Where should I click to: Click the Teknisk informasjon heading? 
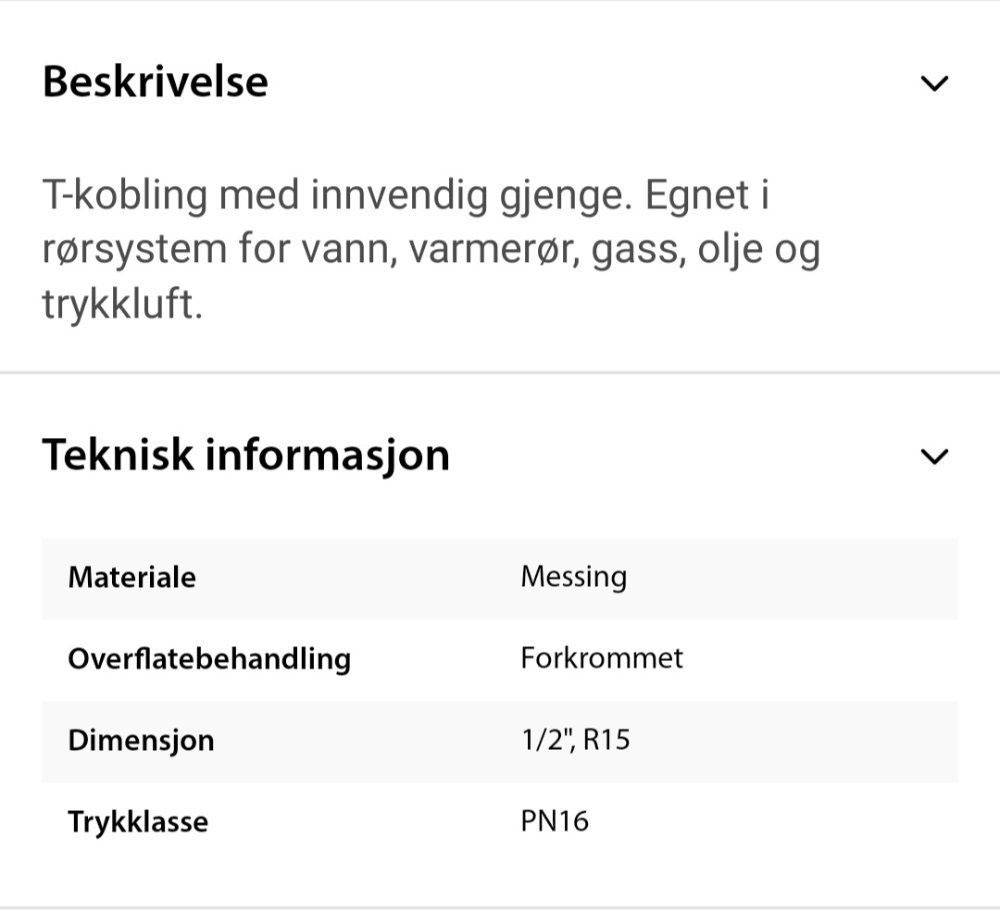pos(245,454)
